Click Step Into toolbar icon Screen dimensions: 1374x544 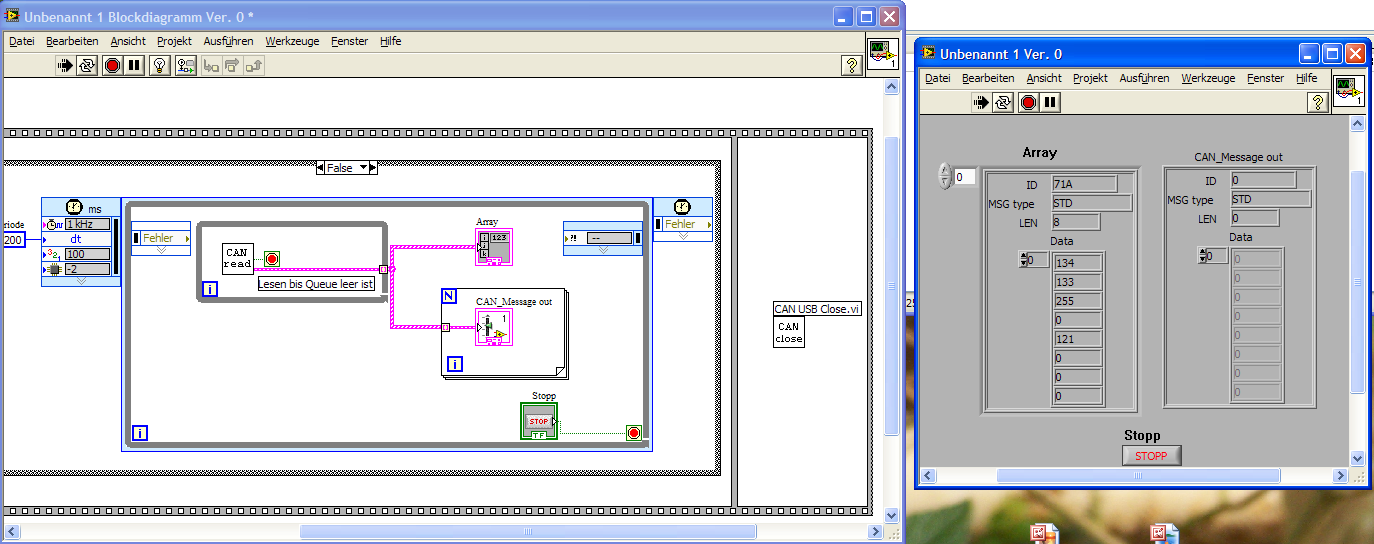[211, 65]
